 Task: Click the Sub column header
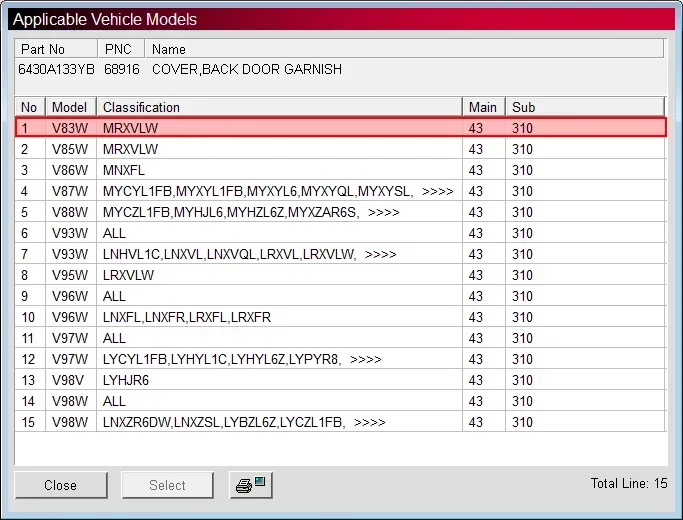tap(585, 107)
